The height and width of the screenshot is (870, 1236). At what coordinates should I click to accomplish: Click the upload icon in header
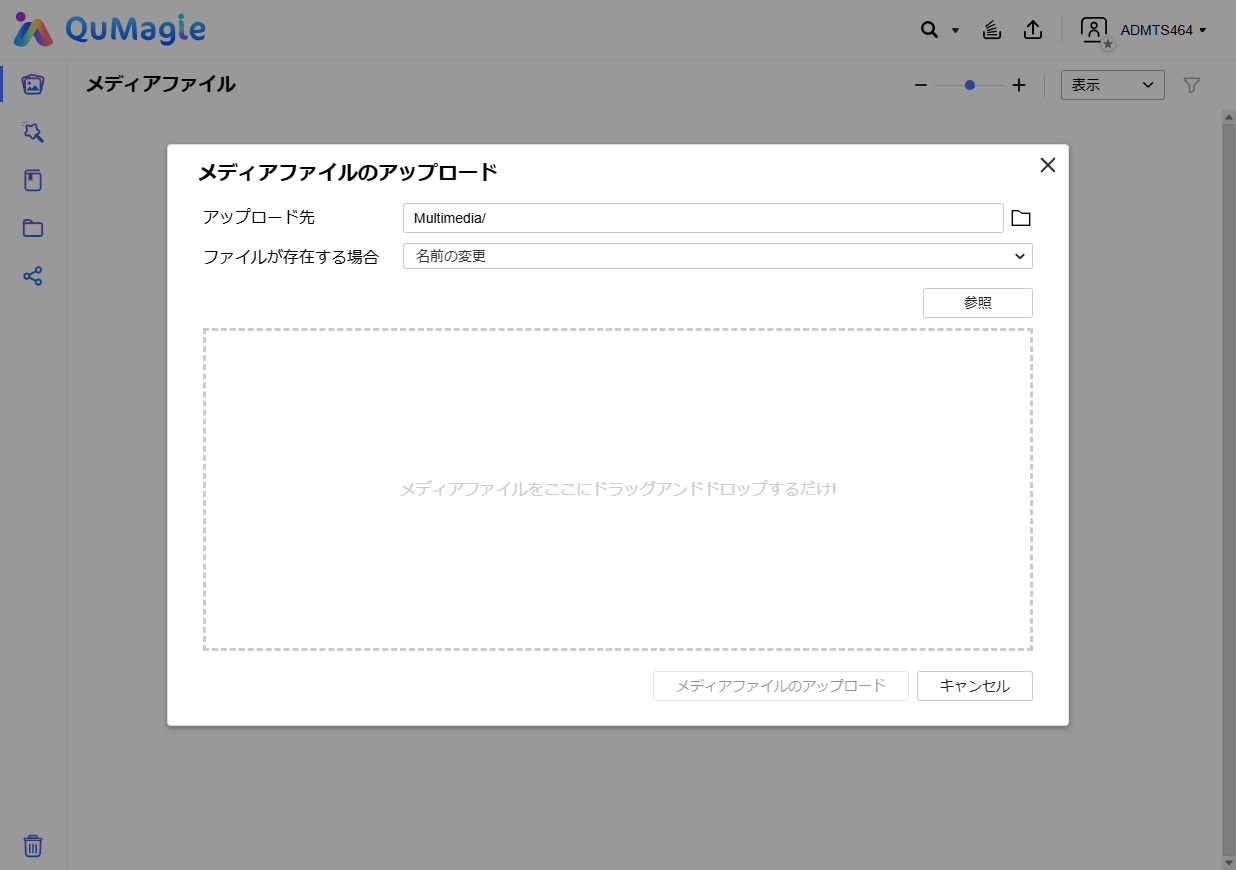(x=1033, y=30)
